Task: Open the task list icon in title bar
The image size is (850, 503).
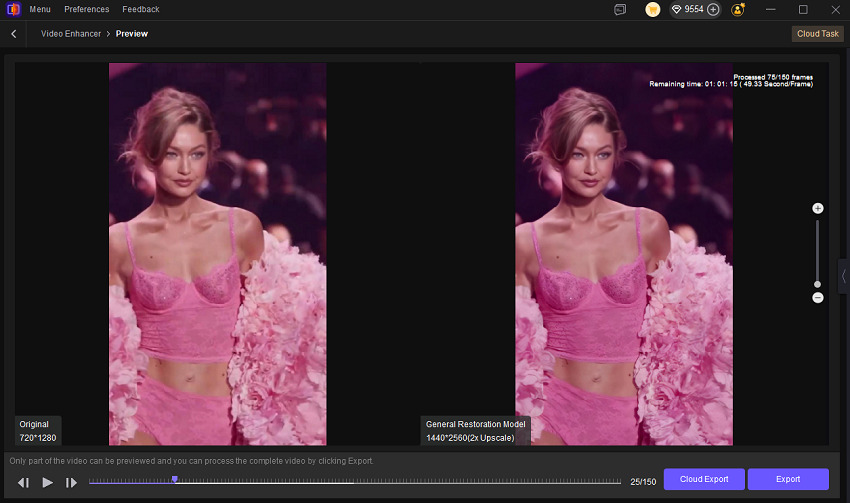Action: [620, 9]
